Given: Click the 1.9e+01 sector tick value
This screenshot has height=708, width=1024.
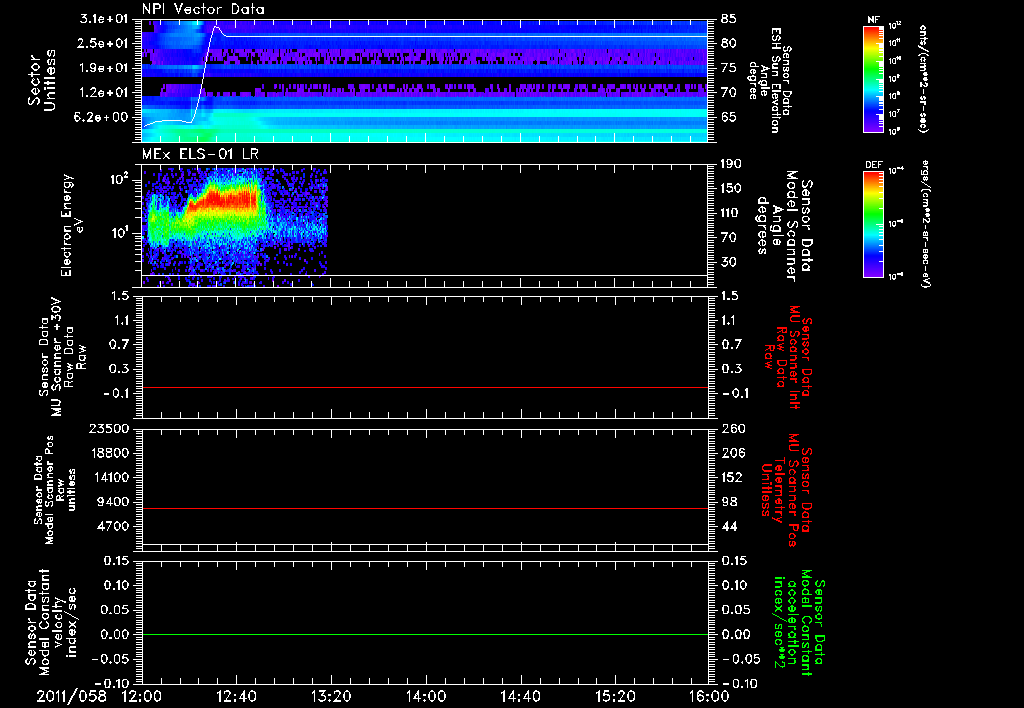Looking at the screenshot, I should 103,68.
